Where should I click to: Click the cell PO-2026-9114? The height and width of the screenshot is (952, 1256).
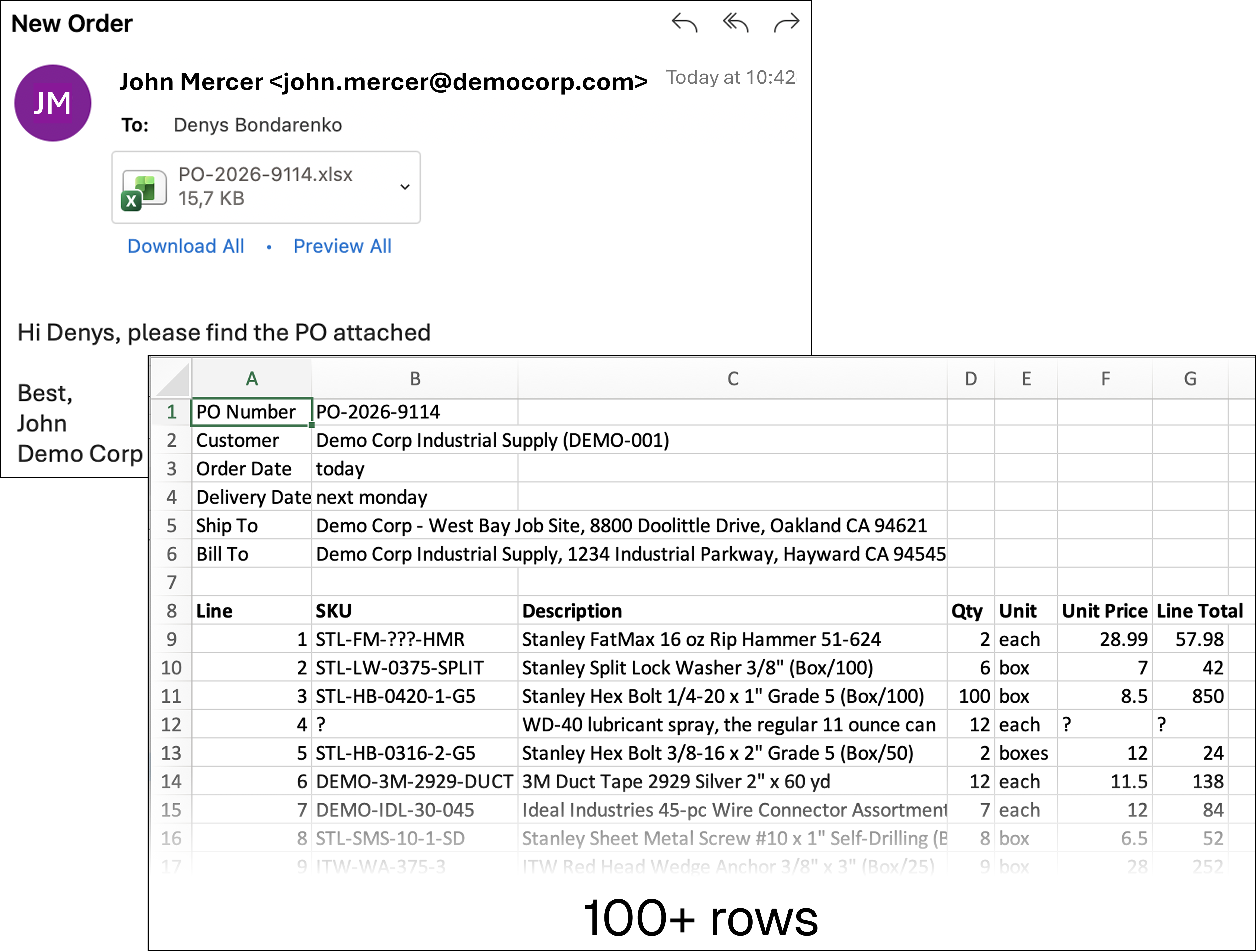click(415, 412)
